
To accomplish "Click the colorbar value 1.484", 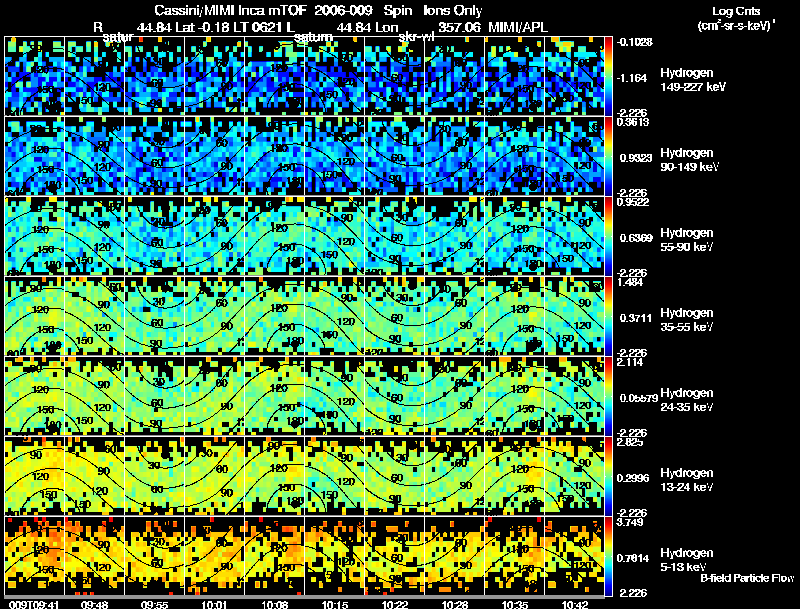I will coord(630,282).
